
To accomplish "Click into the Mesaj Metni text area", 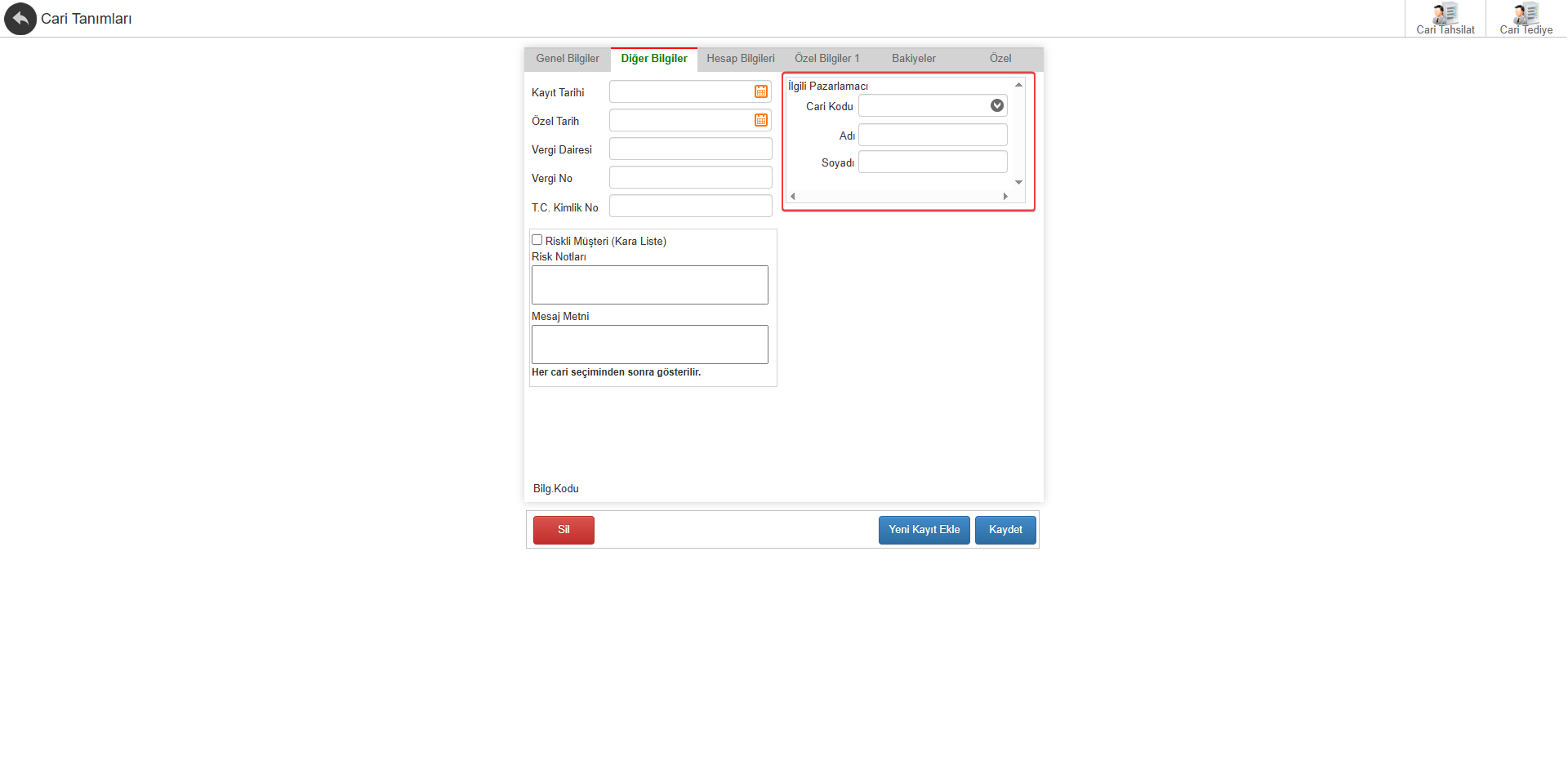I will [650, 345].
